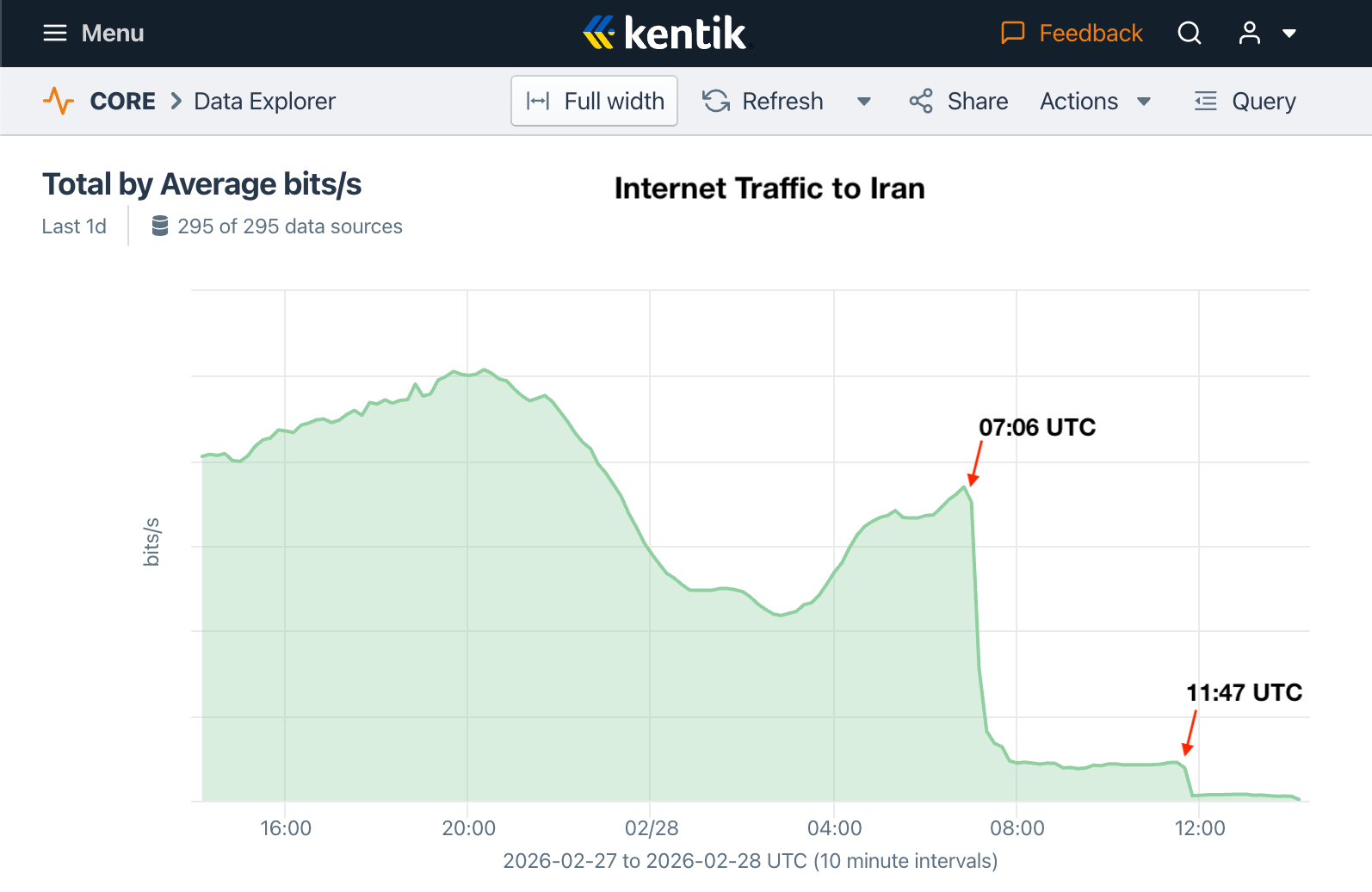Select the Data Explorer breadcrumb
The width and height of the screenshot is (1372, 892).
click(264, 101)
